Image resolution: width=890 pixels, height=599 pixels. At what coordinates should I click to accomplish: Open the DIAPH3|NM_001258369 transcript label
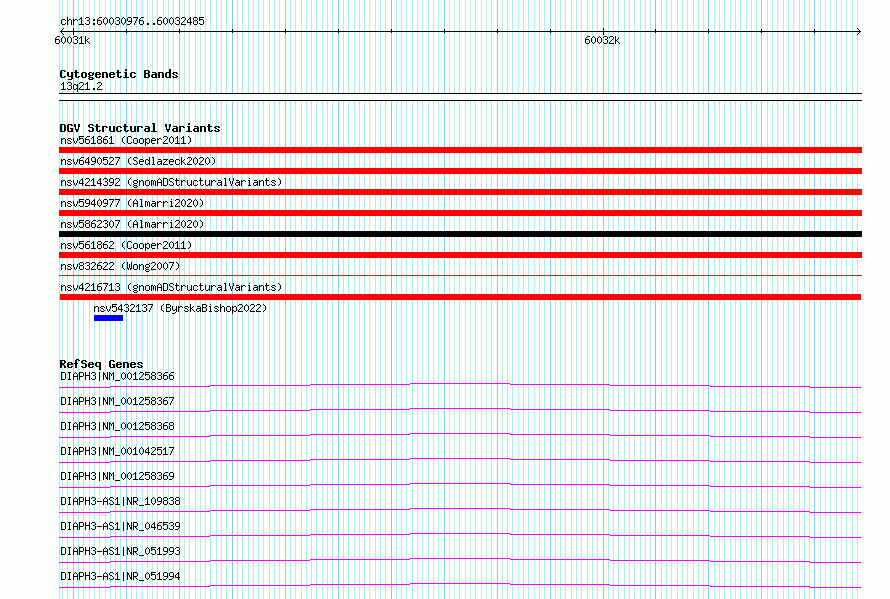(x=117, y=476)
